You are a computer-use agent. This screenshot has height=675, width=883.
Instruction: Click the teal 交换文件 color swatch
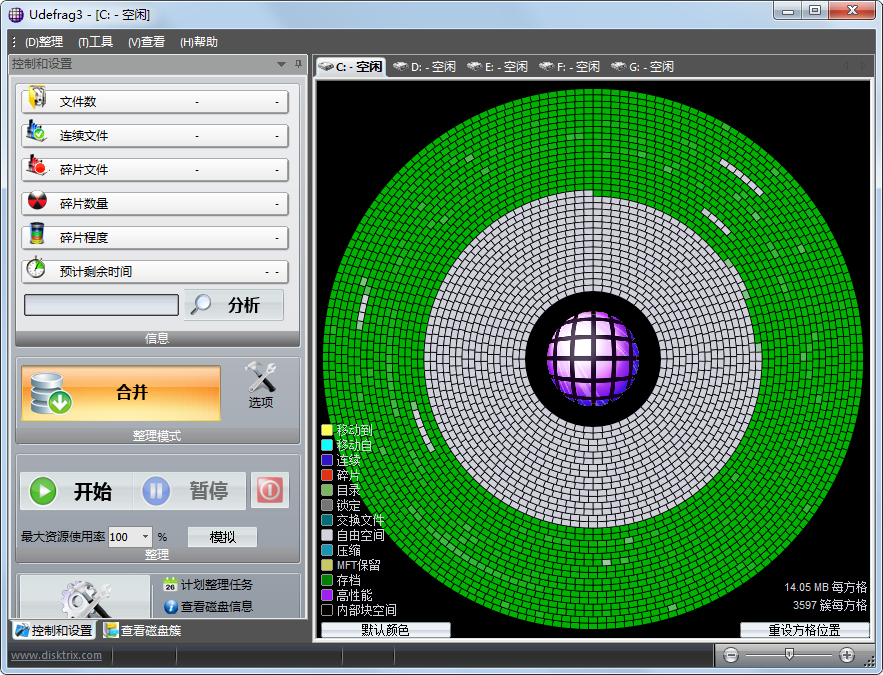tap(327, 520)
